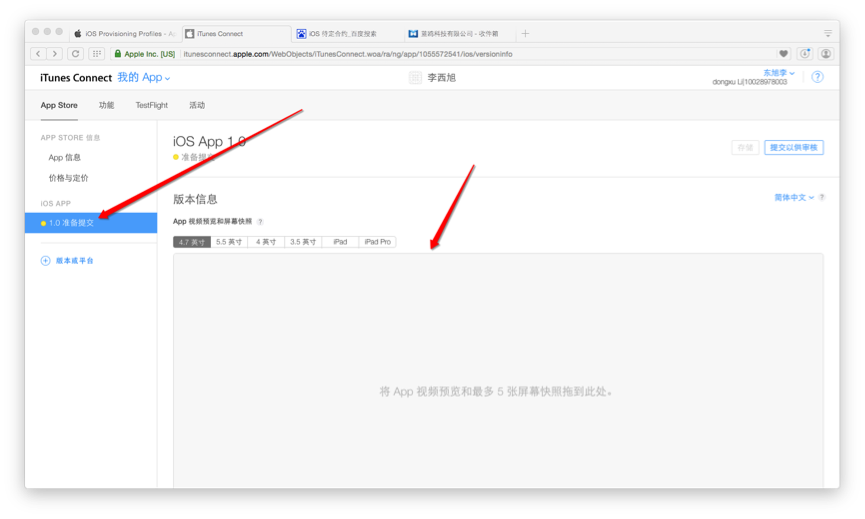
Task: Select the 4 英寸 screenshot size
Action: coord(266,242)
